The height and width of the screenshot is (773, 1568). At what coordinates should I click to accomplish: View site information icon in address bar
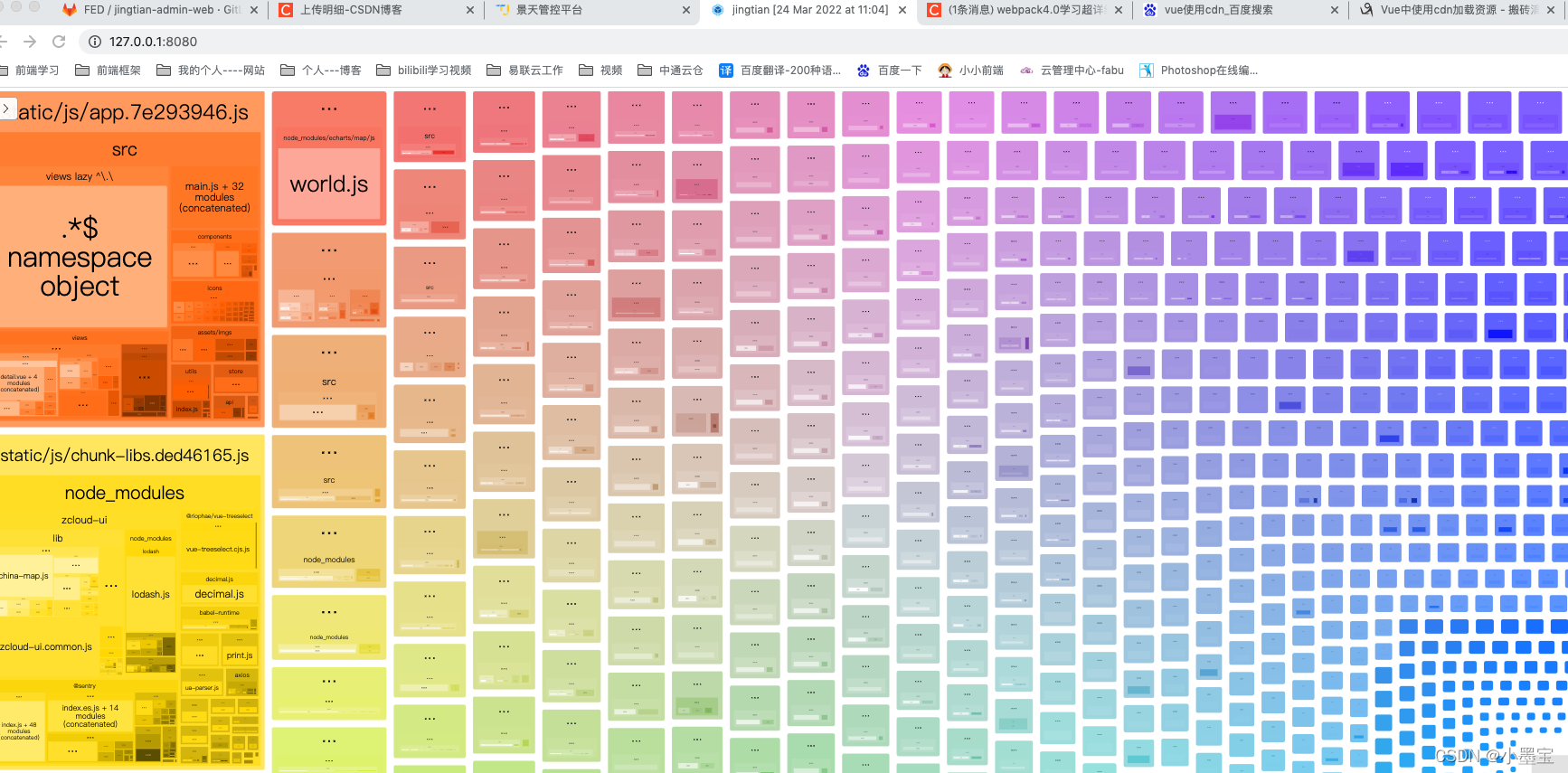tap(95, 42)
